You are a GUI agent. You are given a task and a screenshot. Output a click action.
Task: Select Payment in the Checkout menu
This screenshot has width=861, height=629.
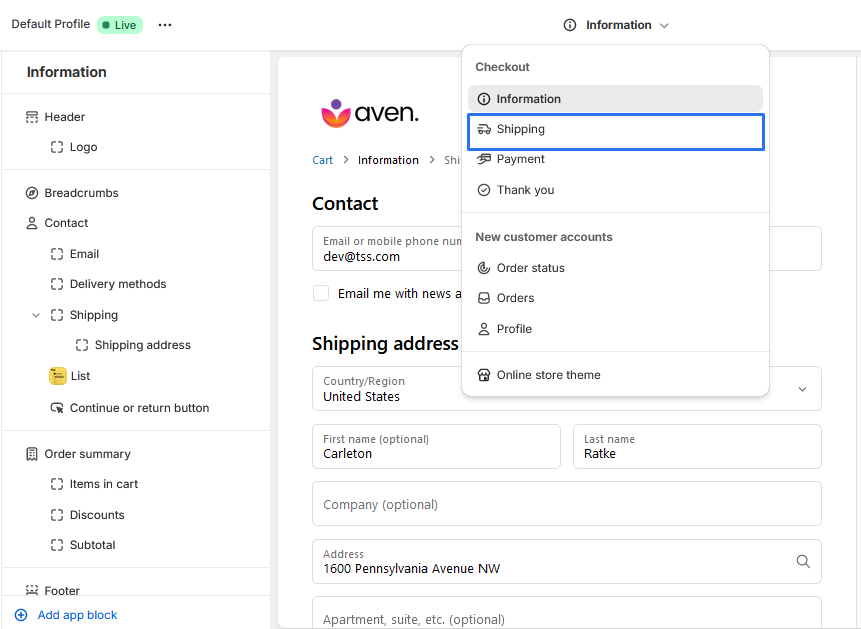tap(520, 159)
